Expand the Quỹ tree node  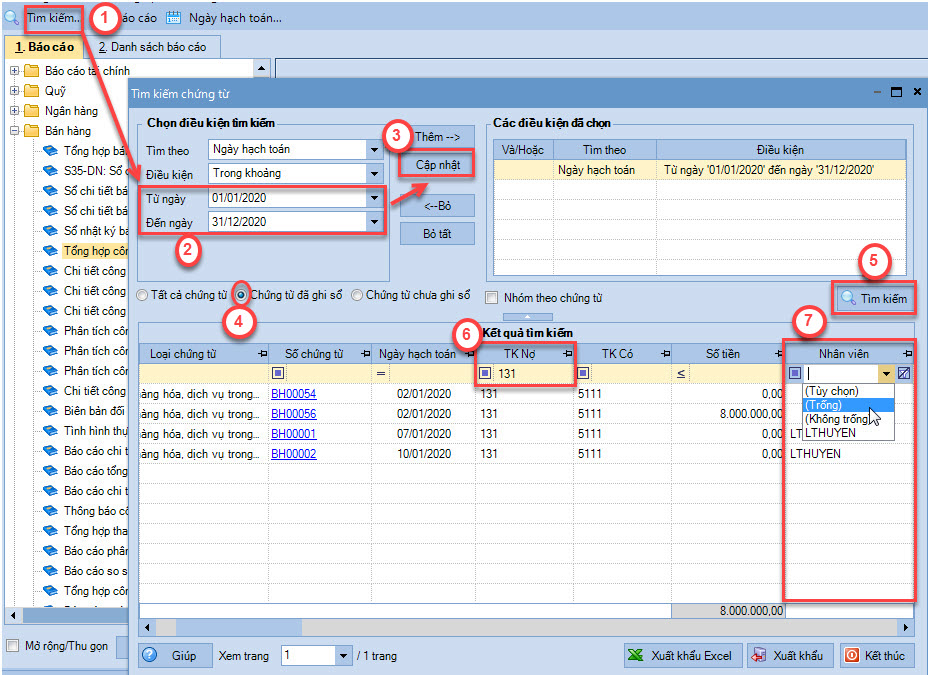click(x=14, y=91)
